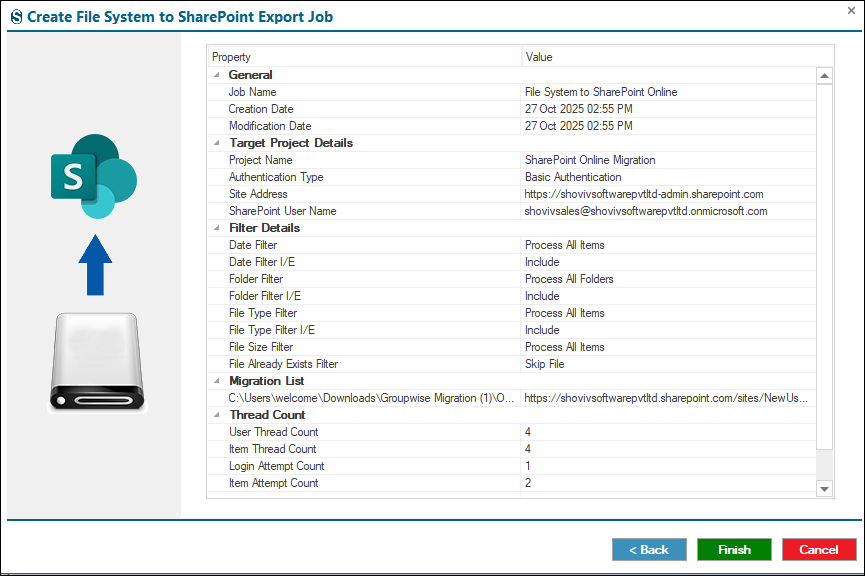
Task: Click the Item Attempt Count value 2
Action: [x=528, y=483]
